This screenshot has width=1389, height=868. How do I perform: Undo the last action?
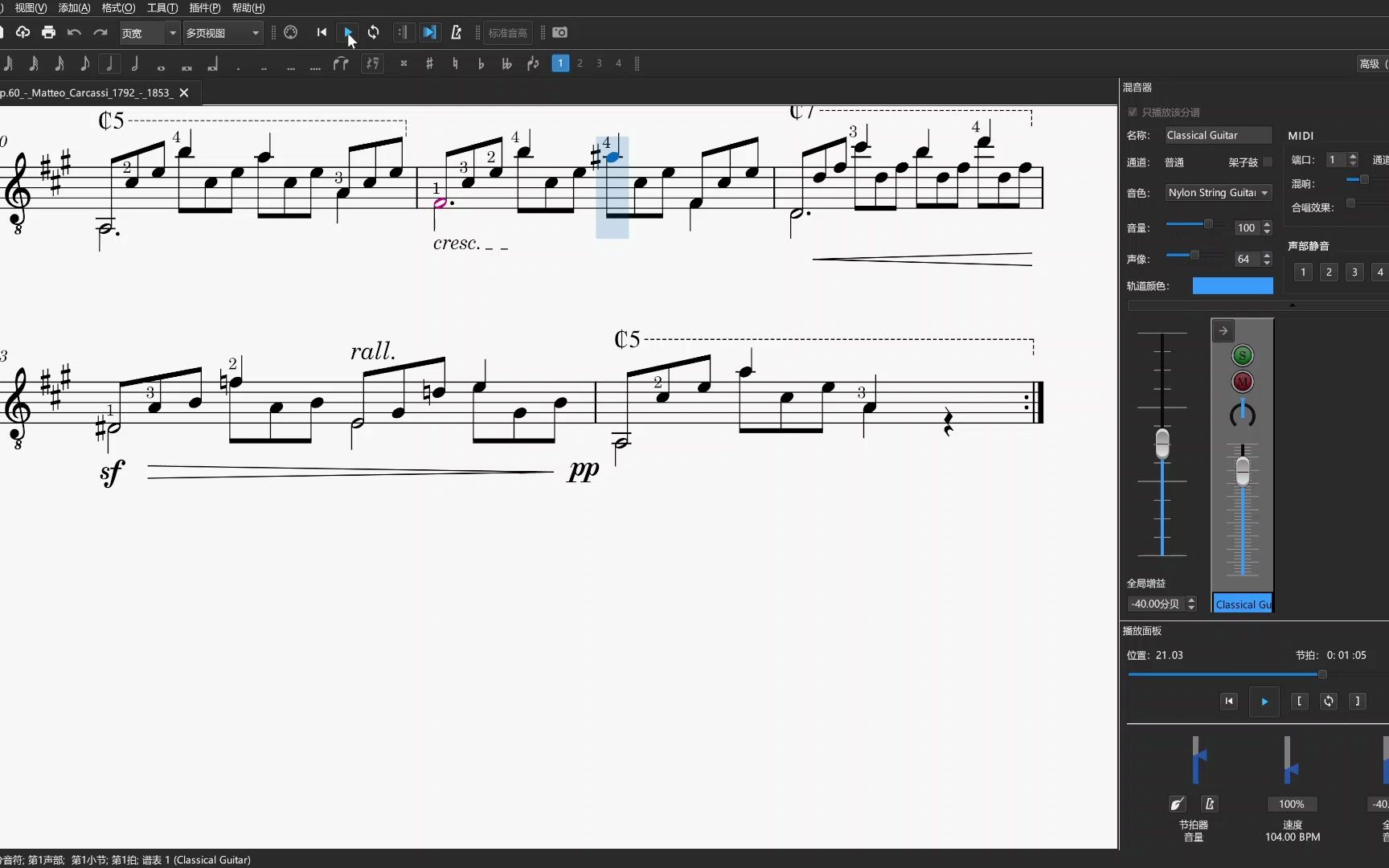click(x=74, y=32)
